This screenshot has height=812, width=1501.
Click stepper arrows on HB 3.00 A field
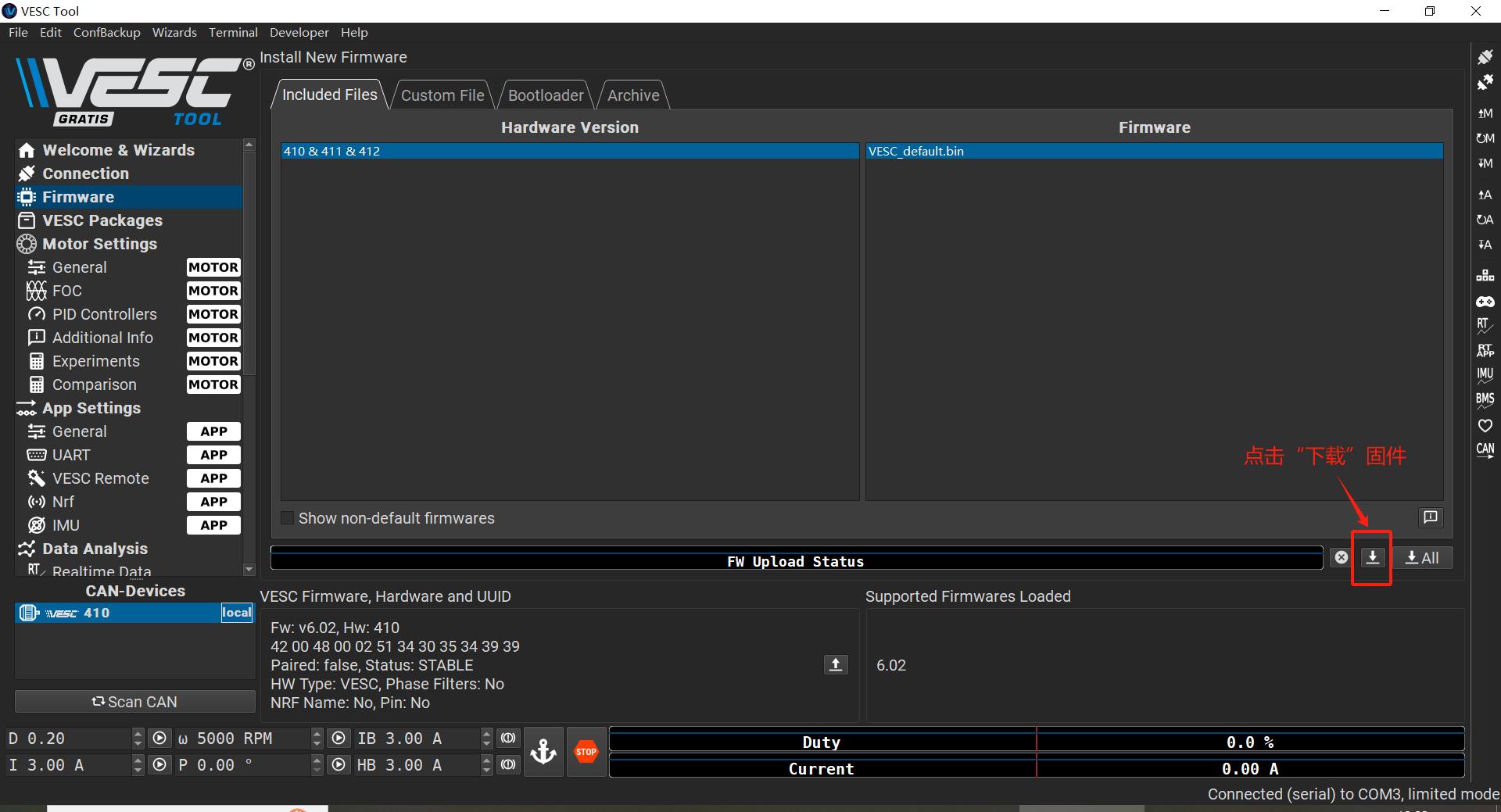coord(486,764)
